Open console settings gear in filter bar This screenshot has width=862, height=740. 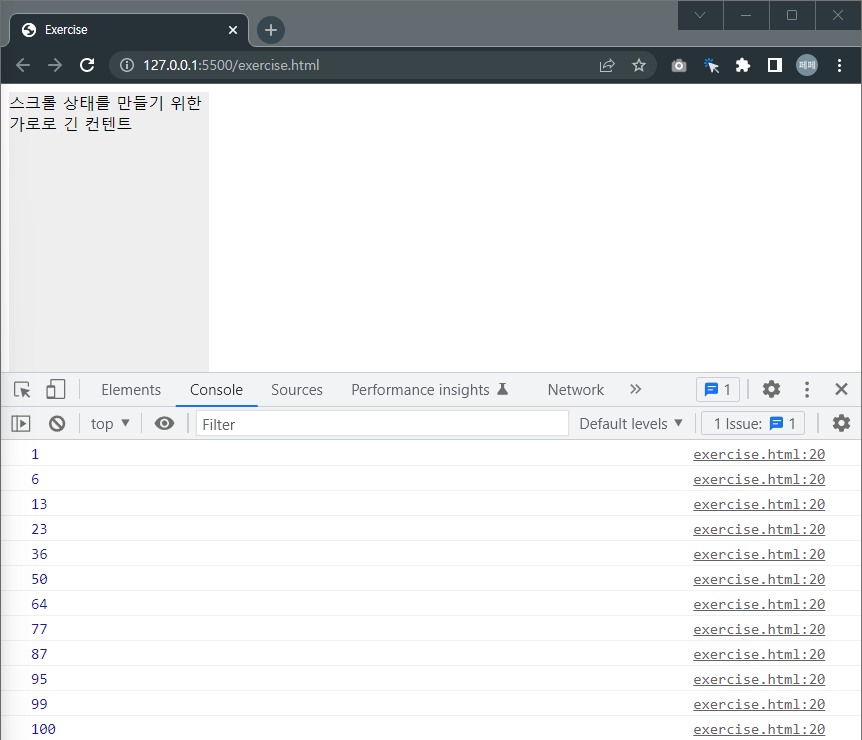click(841, 423)
